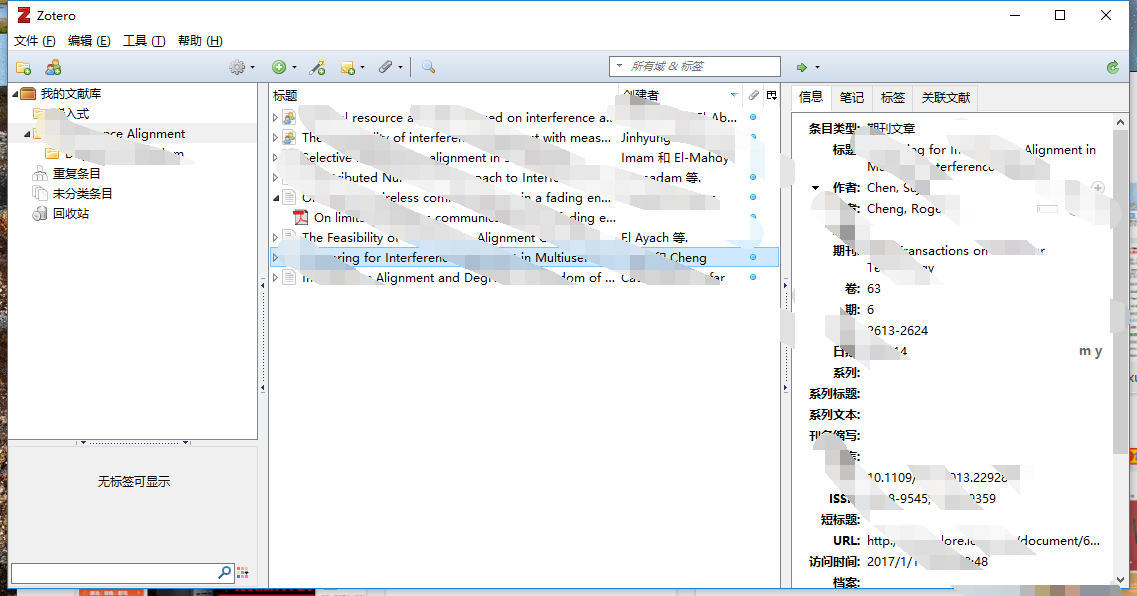This screenshot has width=1137, height=596.
Task: Expand the 'resource a...' first item row
Action: click(275, 117)
